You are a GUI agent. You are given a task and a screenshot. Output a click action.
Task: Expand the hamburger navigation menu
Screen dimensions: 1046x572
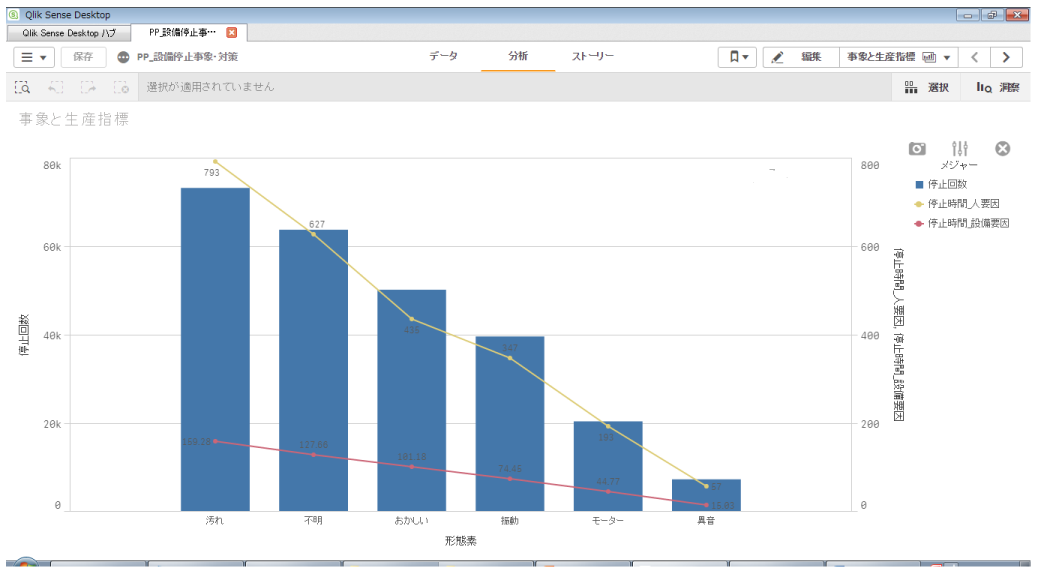coord(33,57)
